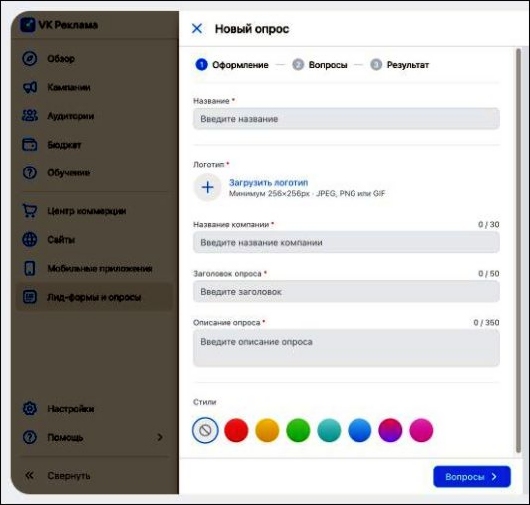The width and height of the screenshot is (530, 505).
Task: Click the plus icon to upload logo
Action: click(x=207, y=187)
